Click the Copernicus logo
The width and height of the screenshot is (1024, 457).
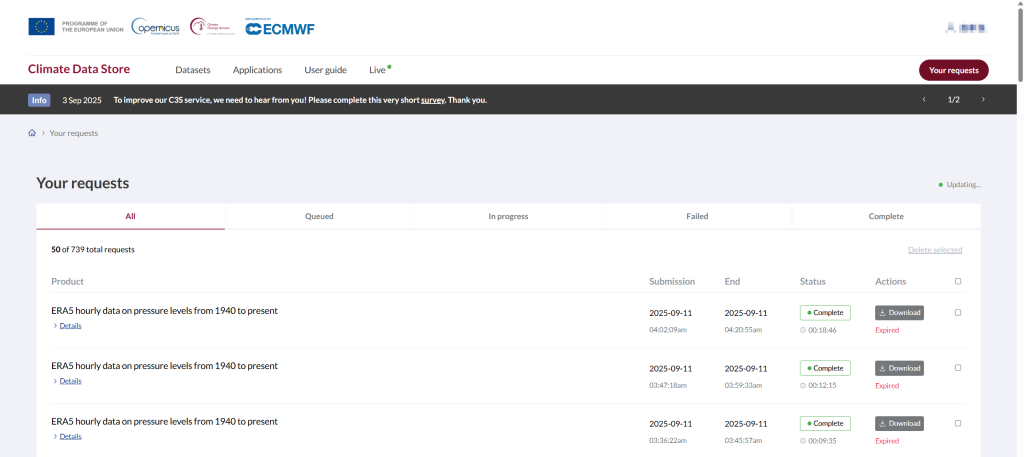tap(155, 28)
